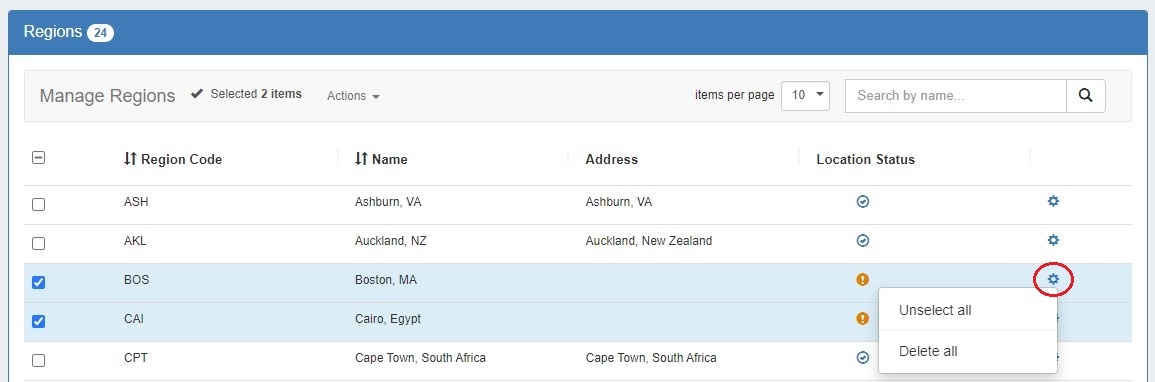Viewport: 1155px width, 382px height.
Task: Click the circled gear icon for Boston
Action: coord(1053,280)
